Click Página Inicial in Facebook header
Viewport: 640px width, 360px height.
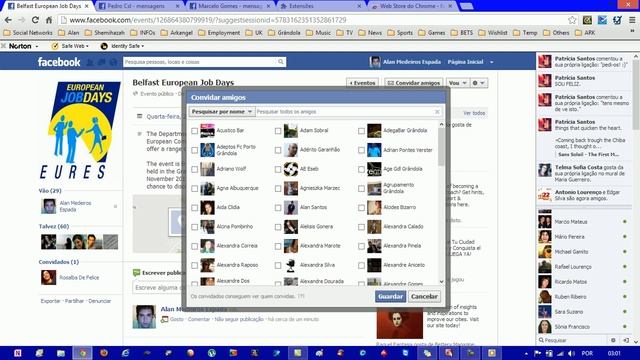click(465, 62)
